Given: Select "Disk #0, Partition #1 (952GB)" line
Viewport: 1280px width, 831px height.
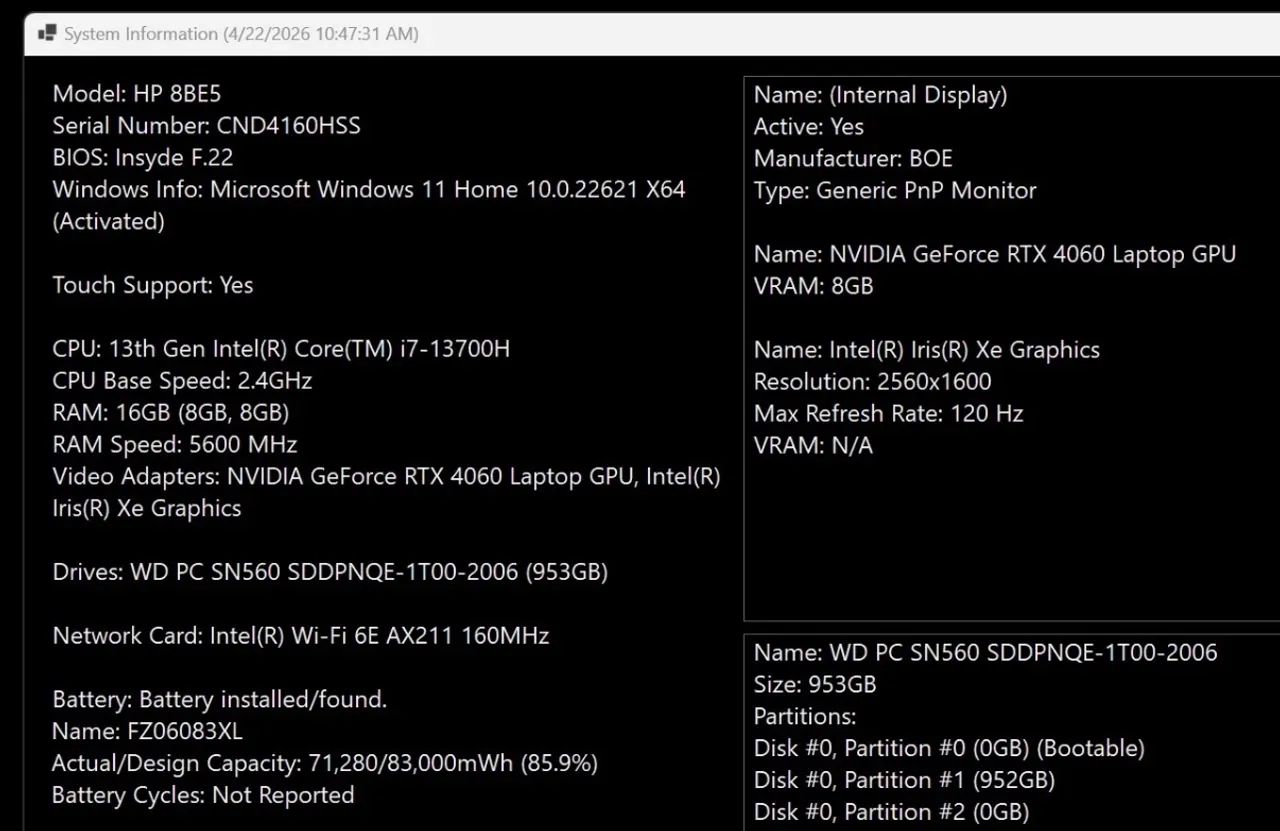Looking at the screenshot, I should (904, 781).
